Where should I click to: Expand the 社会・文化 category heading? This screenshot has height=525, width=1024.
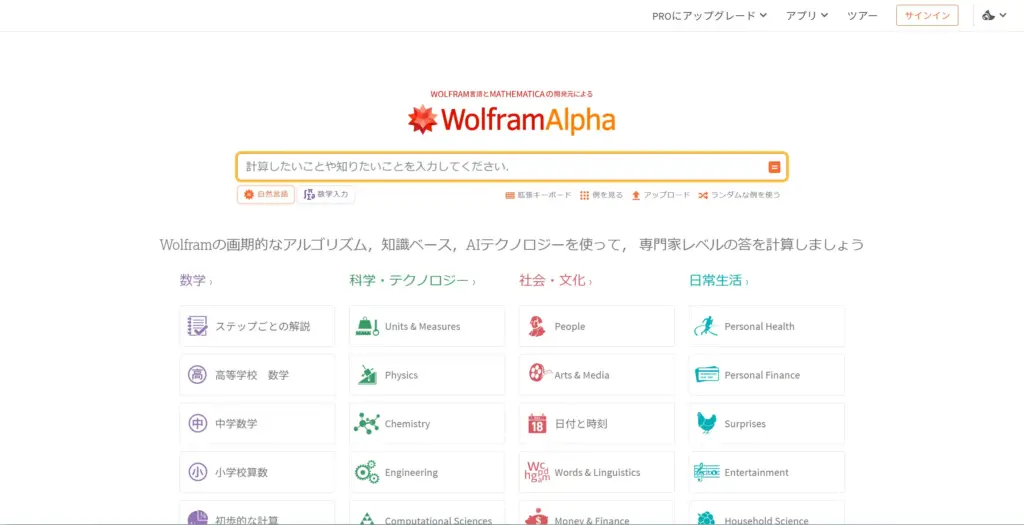click(x=556, y=281)
